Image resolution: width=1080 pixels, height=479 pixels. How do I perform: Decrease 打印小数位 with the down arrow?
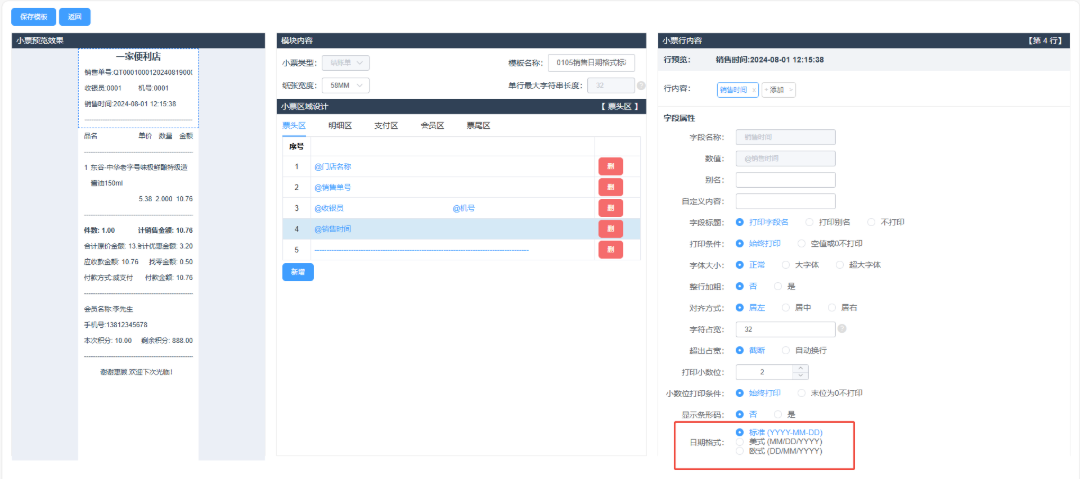[x=799, y=376]
